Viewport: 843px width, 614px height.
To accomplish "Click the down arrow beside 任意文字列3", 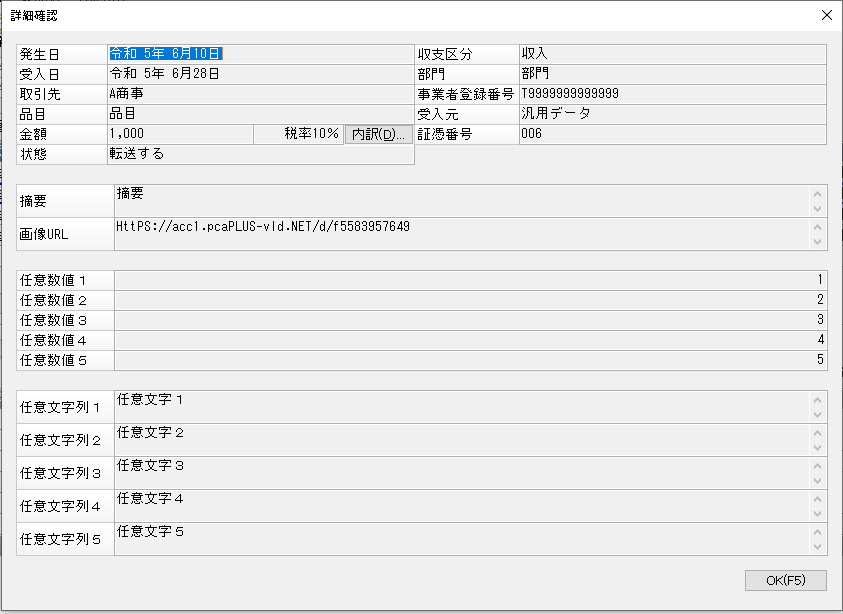I will click(817, 481).
